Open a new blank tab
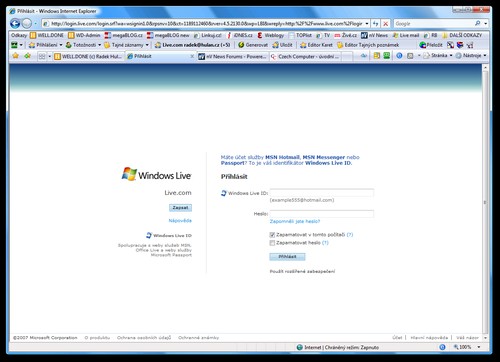The image size is (500, 362). pos(347,57)
